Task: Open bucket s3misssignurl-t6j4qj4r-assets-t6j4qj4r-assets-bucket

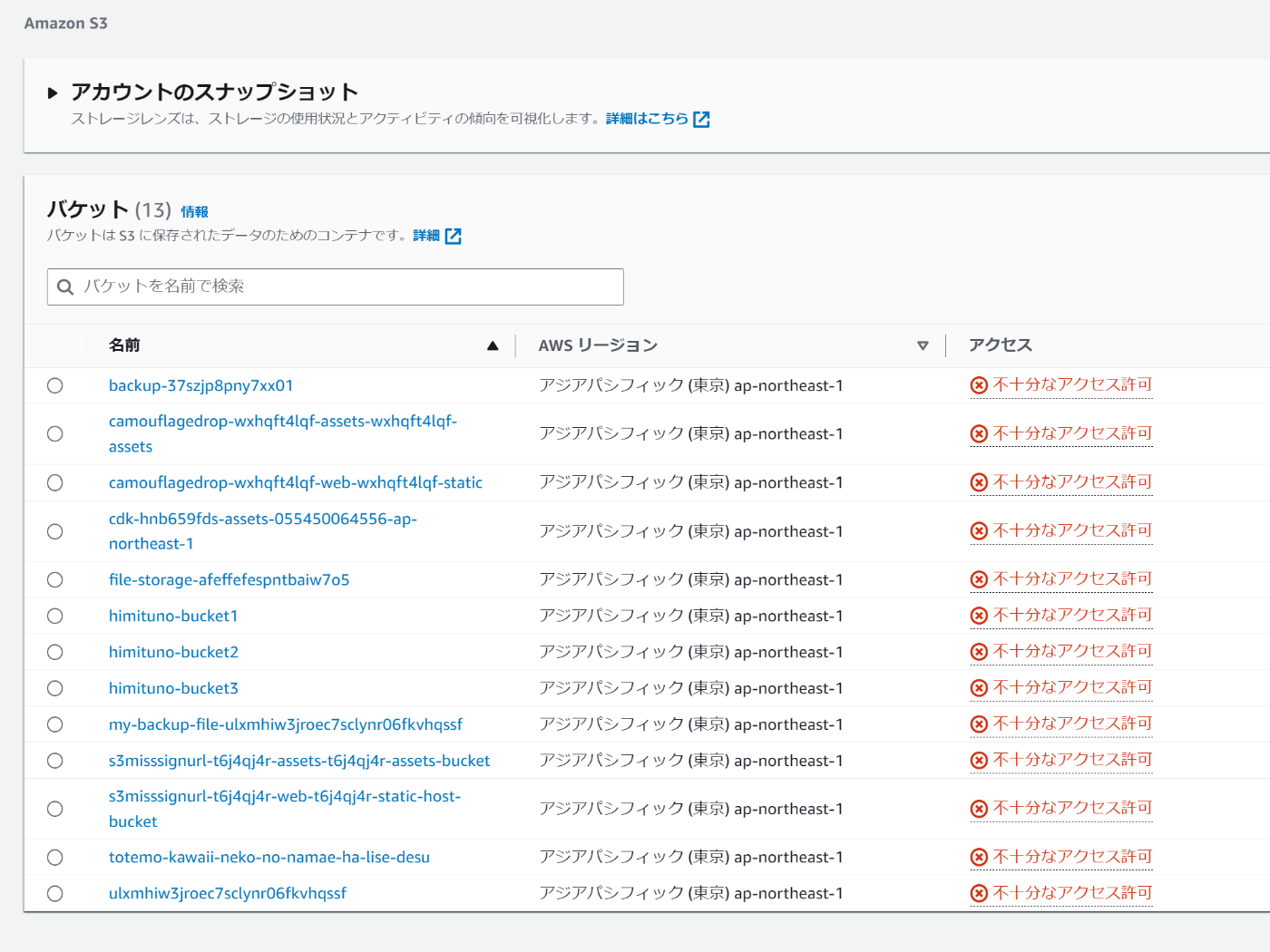Action: [299, 761]
